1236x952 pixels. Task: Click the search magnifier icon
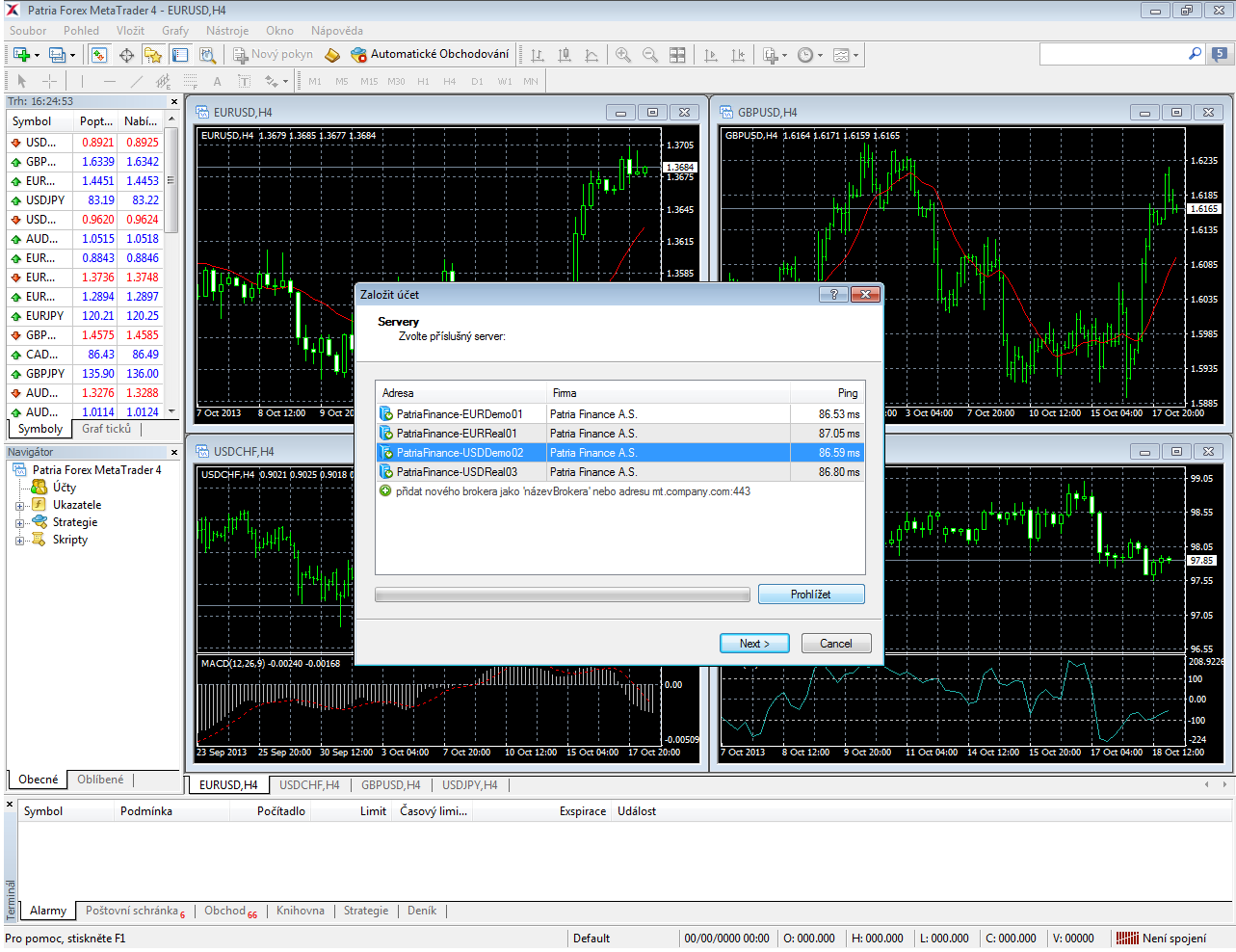coord(1195,54)
